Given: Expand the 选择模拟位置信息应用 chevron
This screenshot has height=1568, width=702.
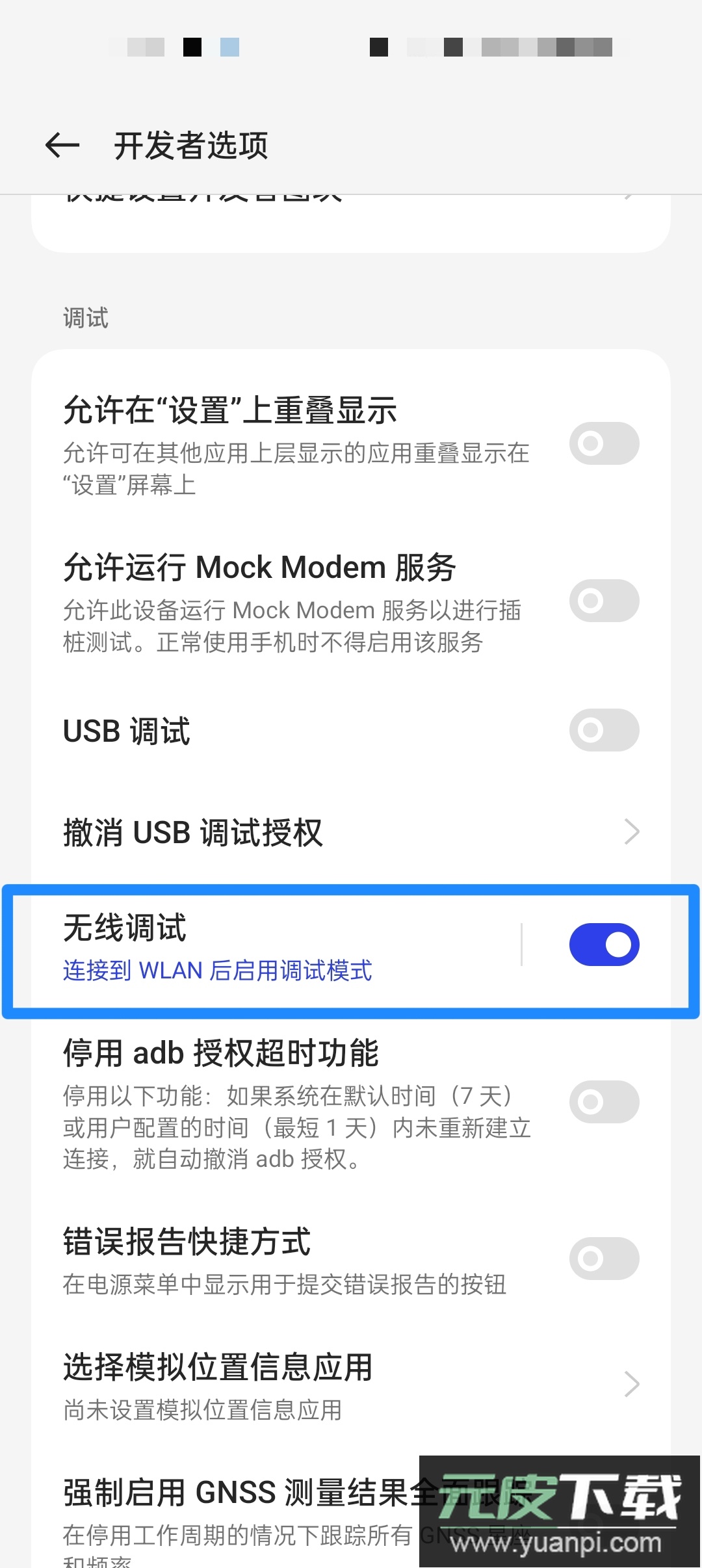Looking at the screenshot, I should tap(631, 1384).
